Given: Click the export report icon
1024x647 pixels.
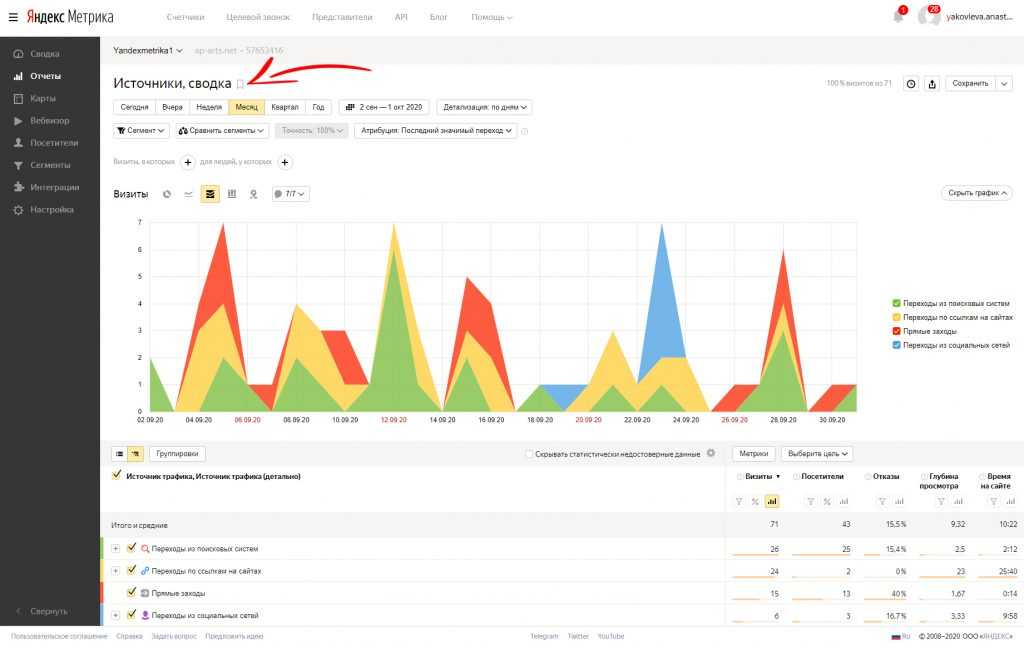Looking at the screenshot, I should coord(932,84).
